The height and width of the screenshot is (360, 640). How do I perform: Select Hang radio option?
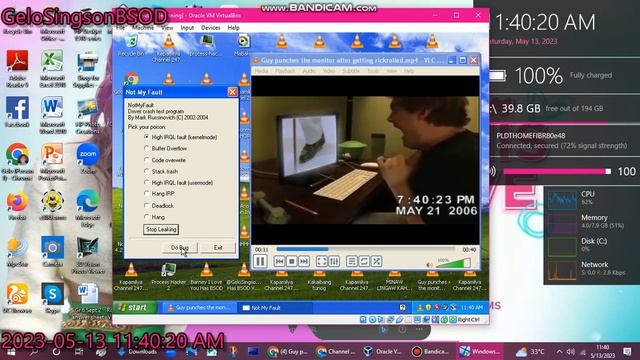[147, 217]
